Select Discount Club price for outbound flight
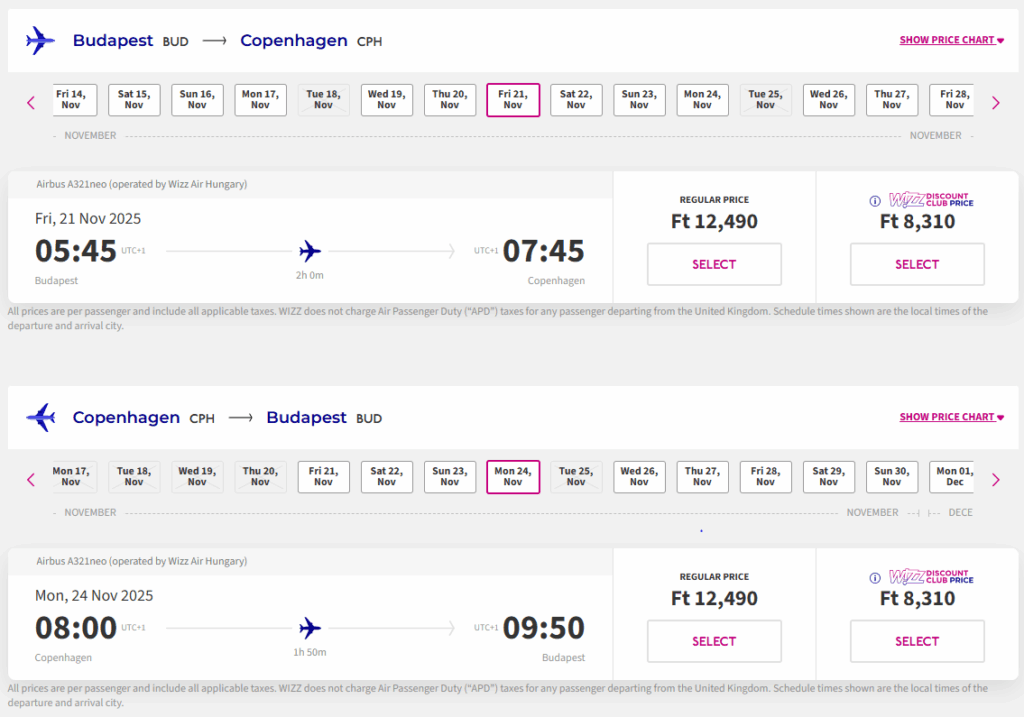 pos(917,264)
